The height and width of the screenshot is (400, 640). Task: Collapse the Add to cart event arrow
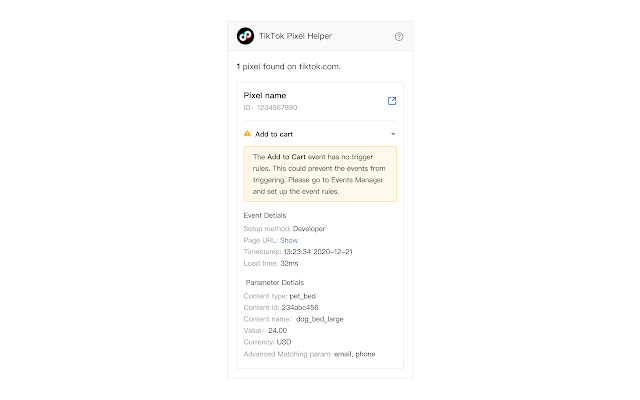pyautogui.click(x=393, y=133)
